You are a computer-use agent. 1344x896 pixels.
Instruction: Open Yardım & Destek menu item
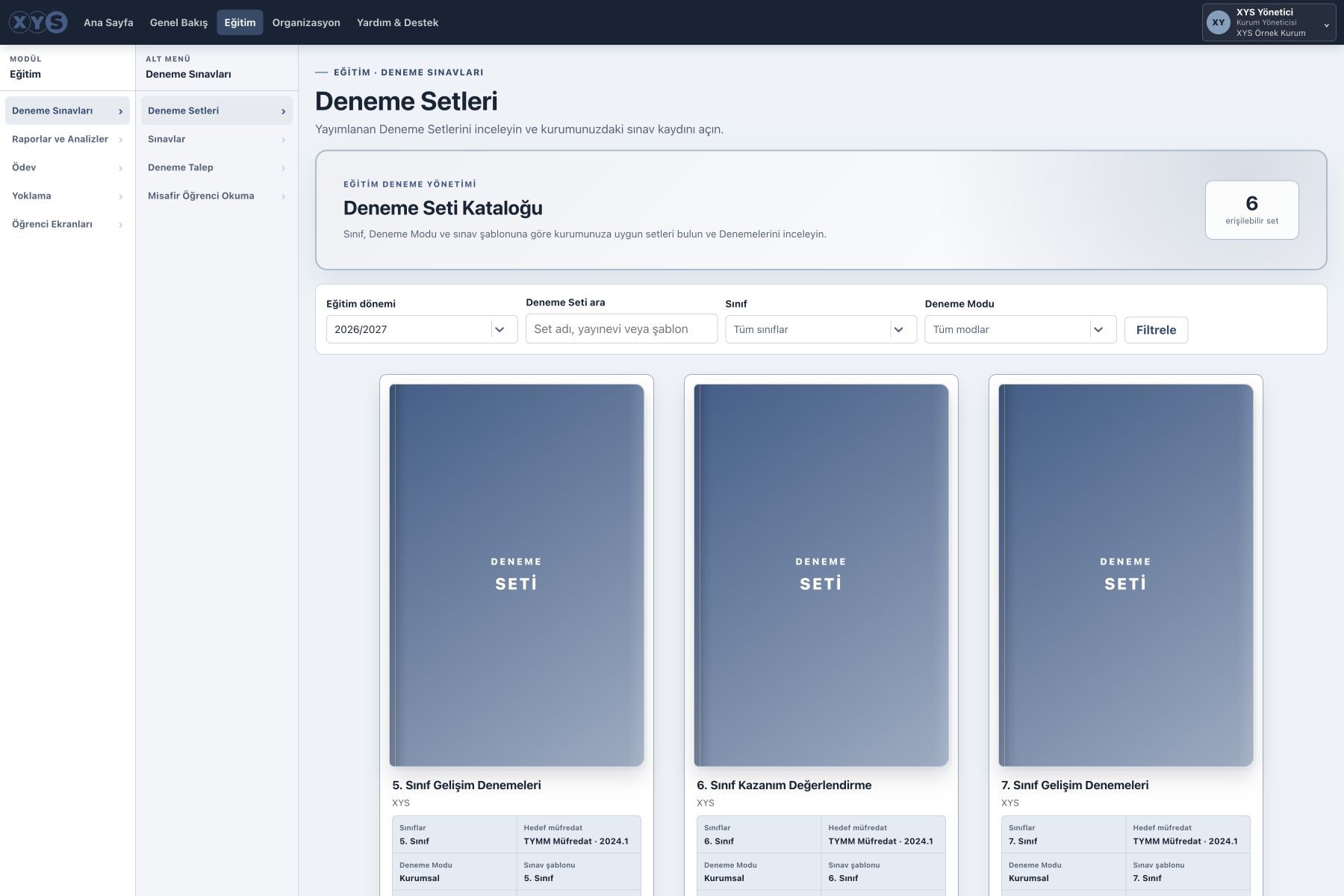(397, 22)
